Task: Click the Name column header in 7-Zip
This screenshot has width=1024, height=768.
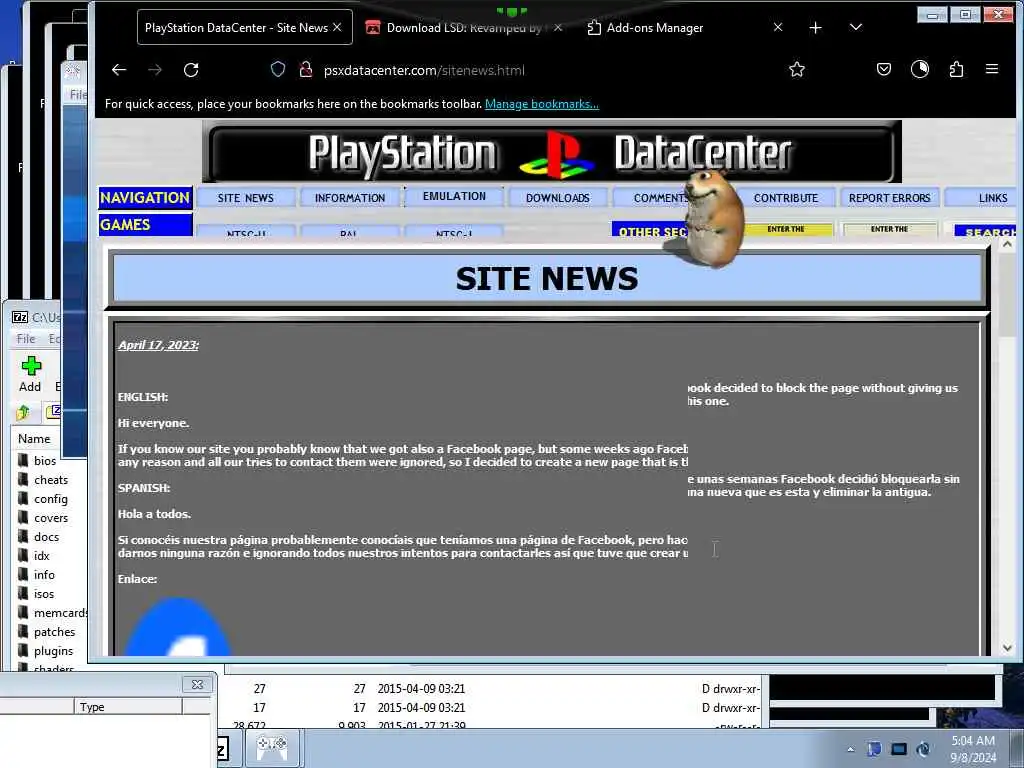Action: (x=35, y=439)
